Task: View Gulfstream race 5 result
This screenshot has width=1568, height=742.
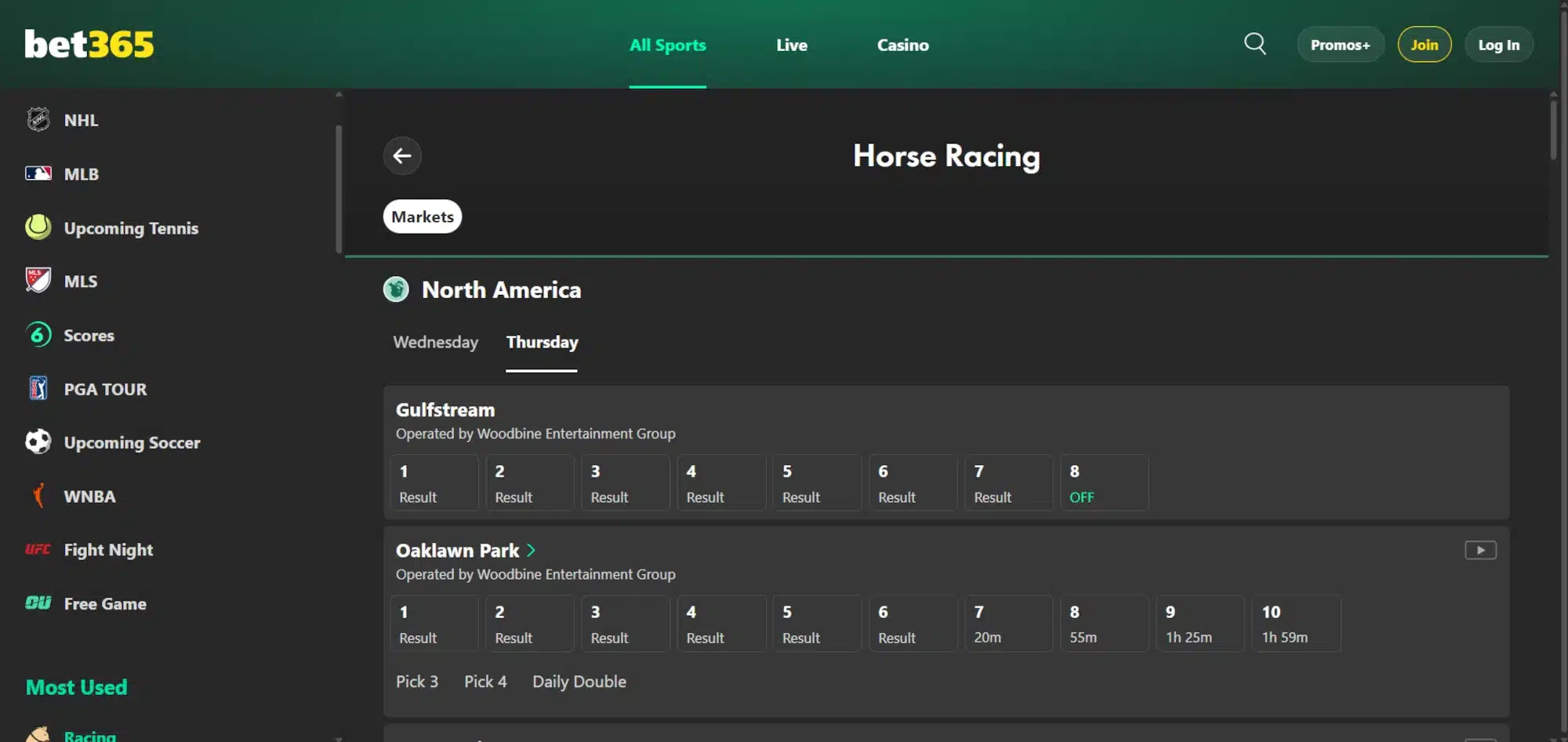Action: tap(817, 482)
